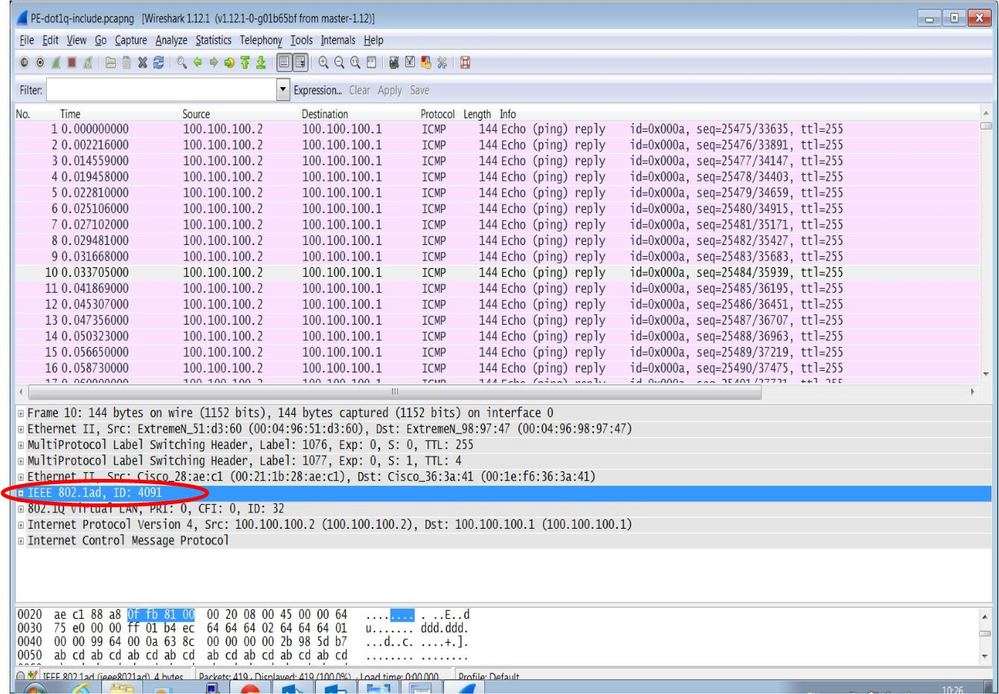Select packet 5 with seq=25479/34659
Viewport: 999px width, 694px height.
pos(497,192)
